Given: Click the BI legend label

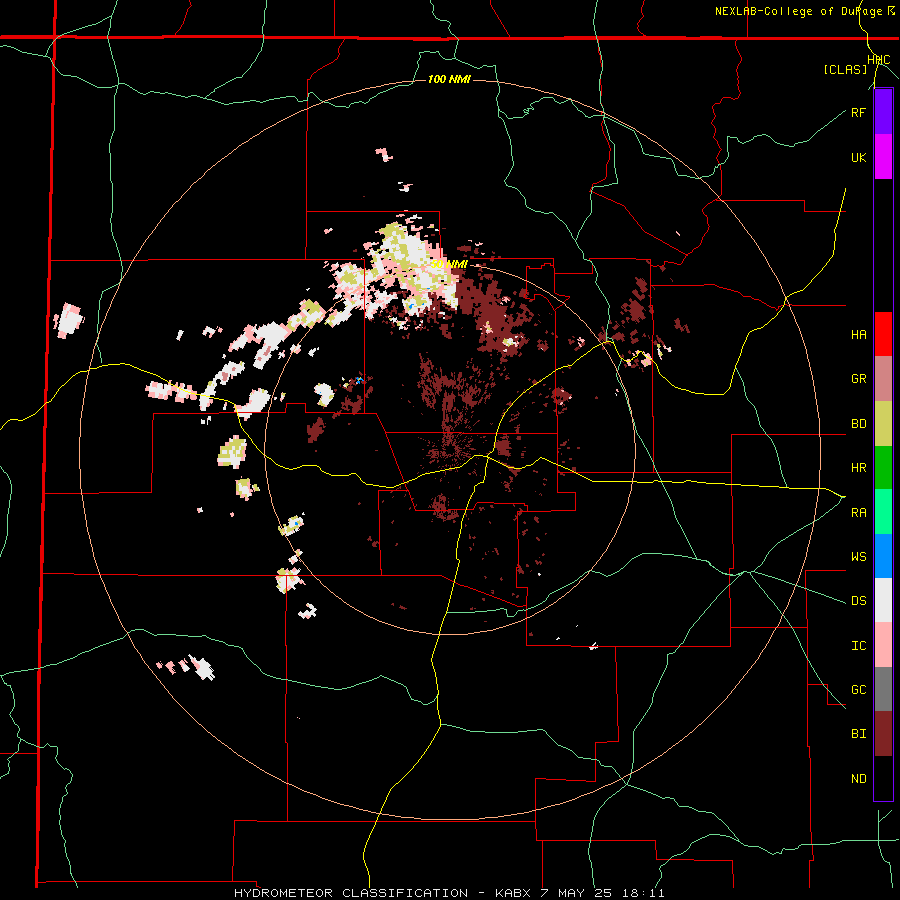Looking at the screenshot, I should click(x=858, y=734).
